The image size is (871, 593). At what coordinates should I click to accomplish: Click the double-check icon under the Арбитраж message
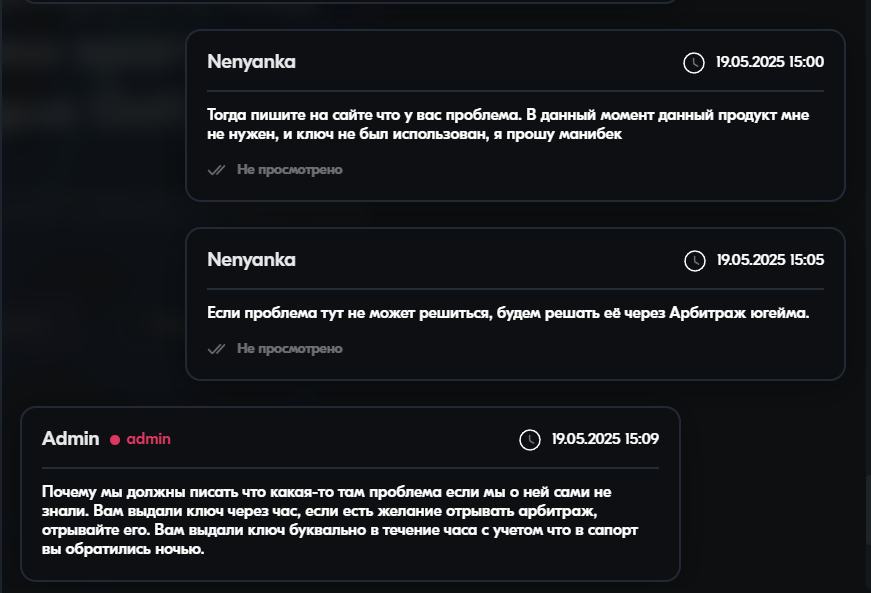(x=216, y=349)
